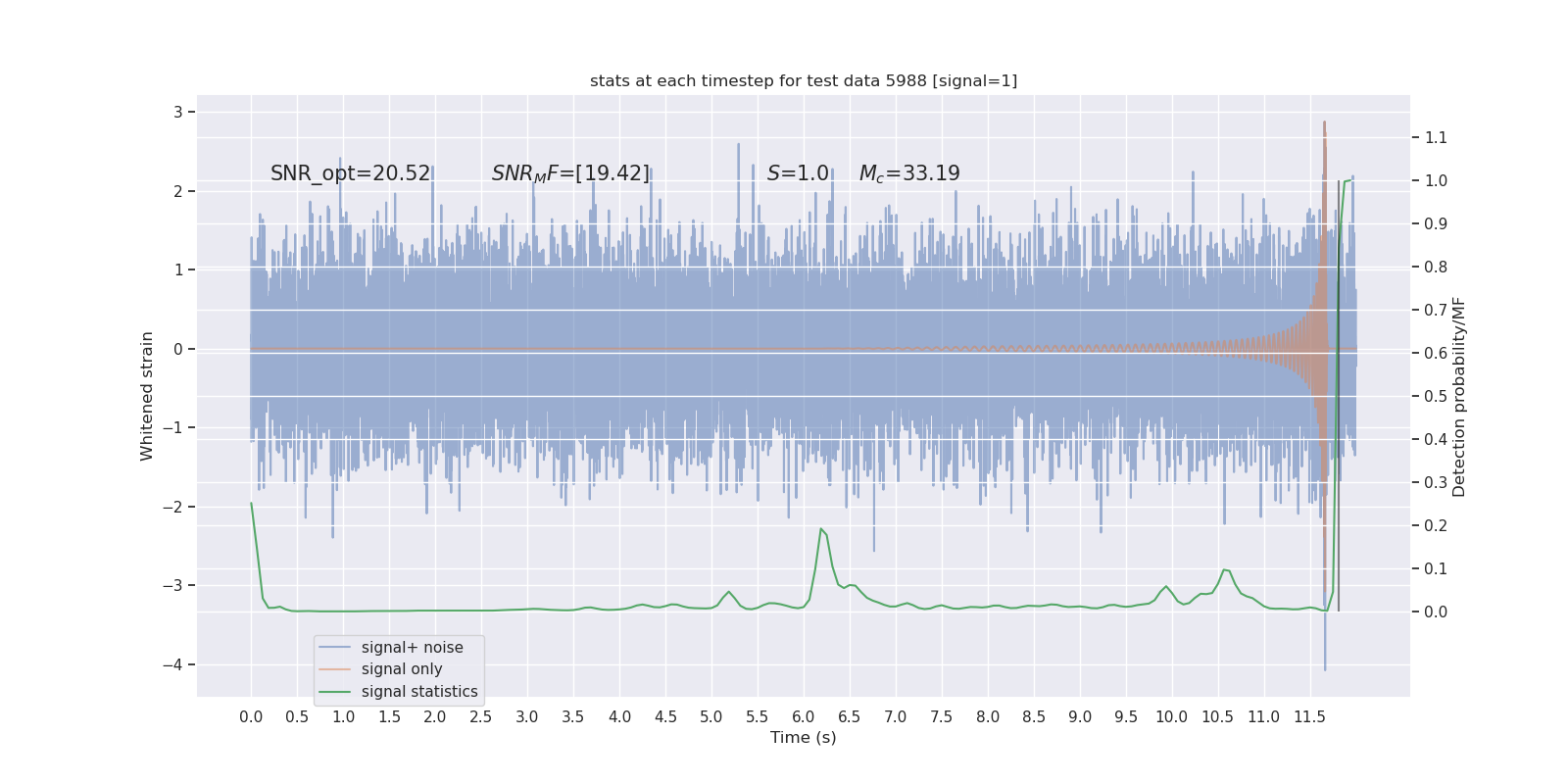The height and width of the screenshot is (784, 1568).
Task: Click the 'Detection probability/MF' axis label
Action: pyautogui.click(x=1459, y=397)
